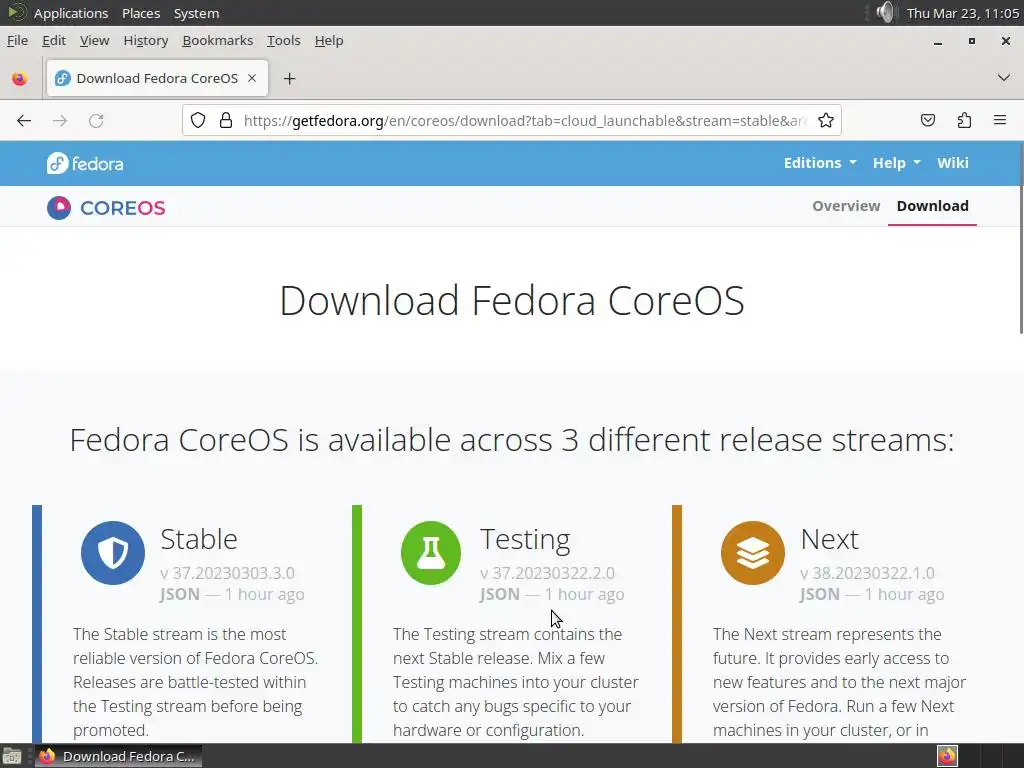Select the Download Fedora CoreOS browser tab

[157, 78]
